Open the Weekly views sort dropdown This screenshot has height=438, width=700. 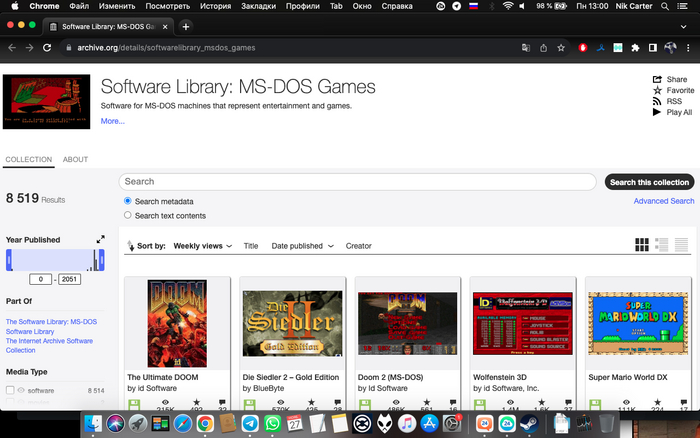(203, 246)
